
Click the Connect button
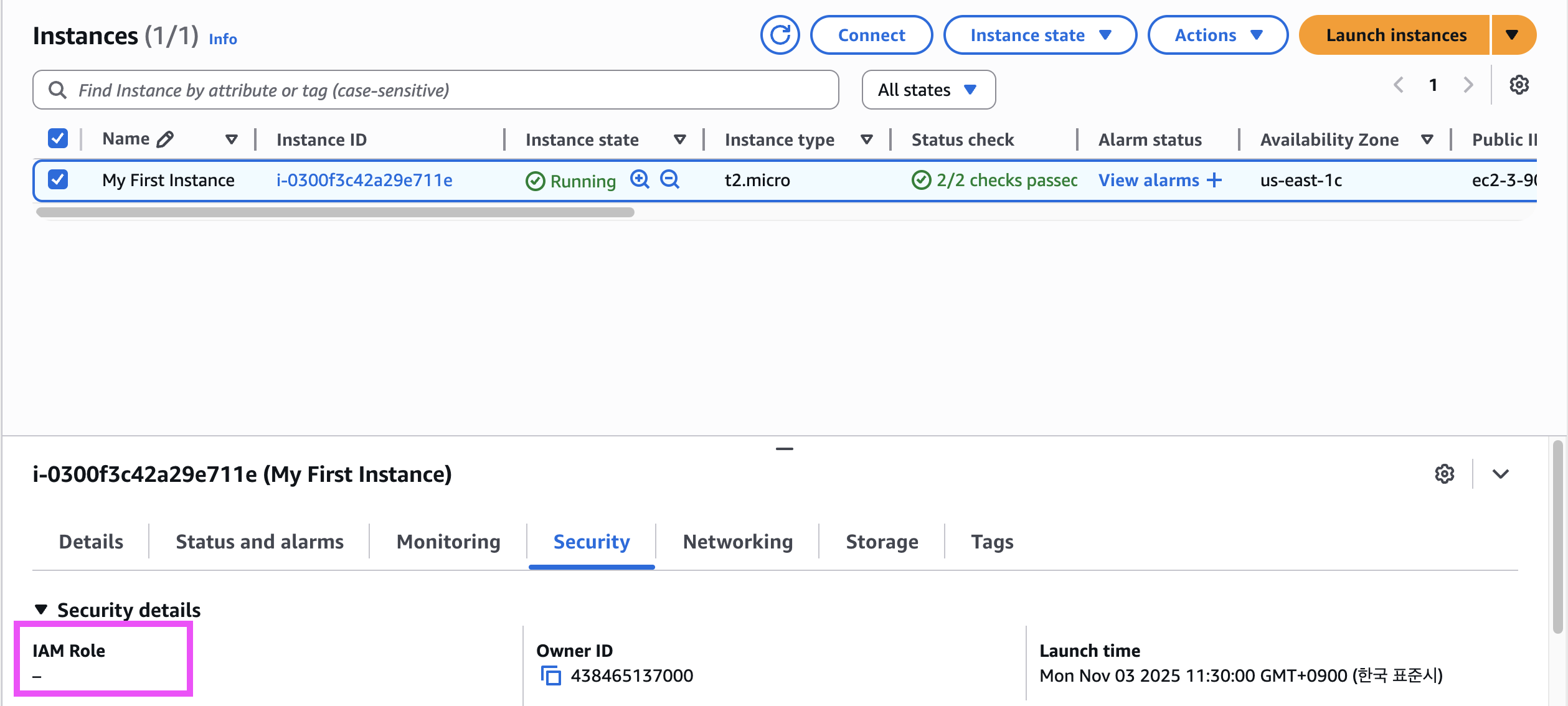(x=871, y=35)
